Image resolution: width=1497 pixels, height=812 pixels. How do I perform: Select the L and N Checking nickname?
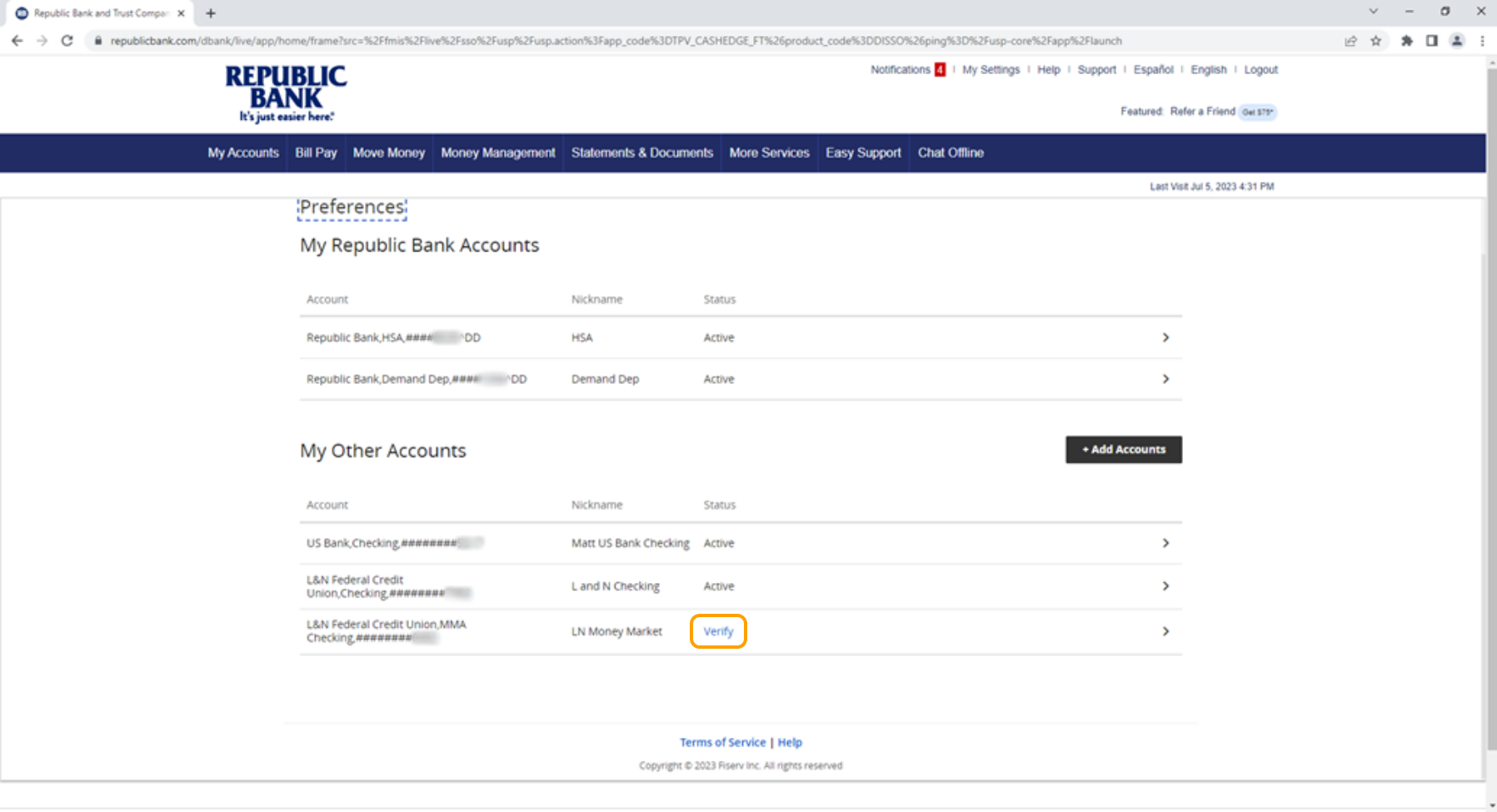(x=616, y=586)
